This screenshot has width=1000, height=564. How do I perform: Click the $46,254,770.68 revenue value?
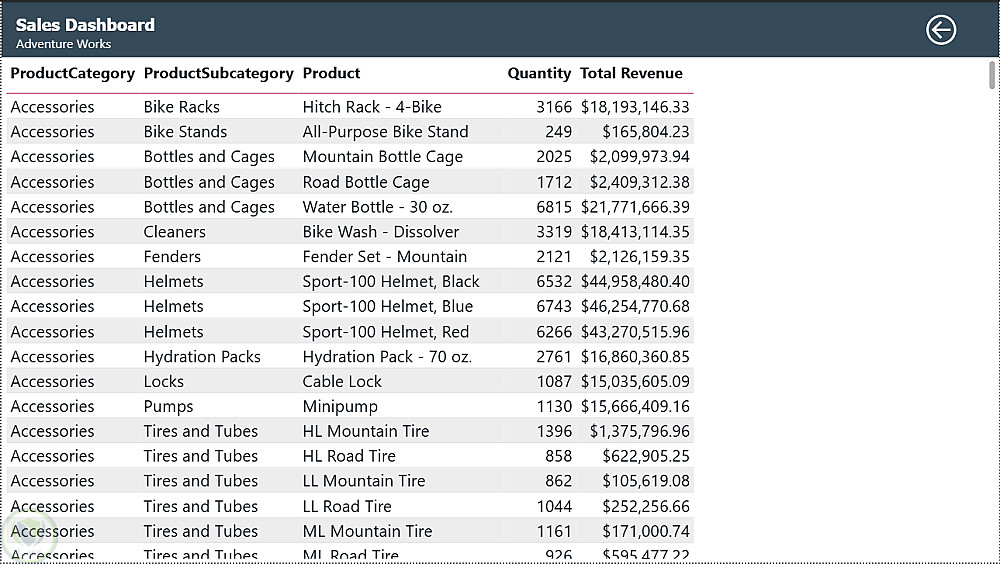[x=635, y=307]
